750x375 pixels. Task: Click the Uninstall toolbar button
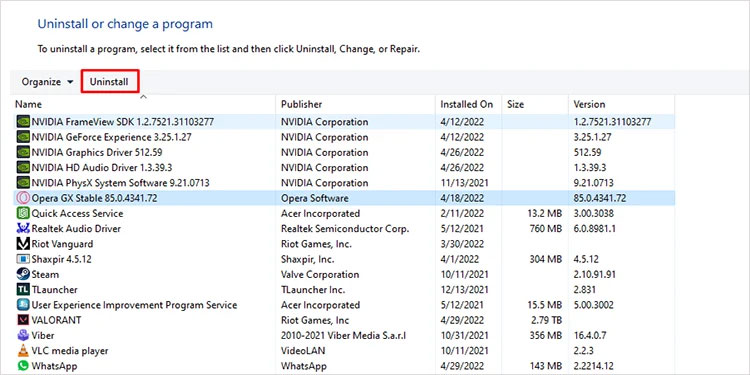(x=110, y=81)
